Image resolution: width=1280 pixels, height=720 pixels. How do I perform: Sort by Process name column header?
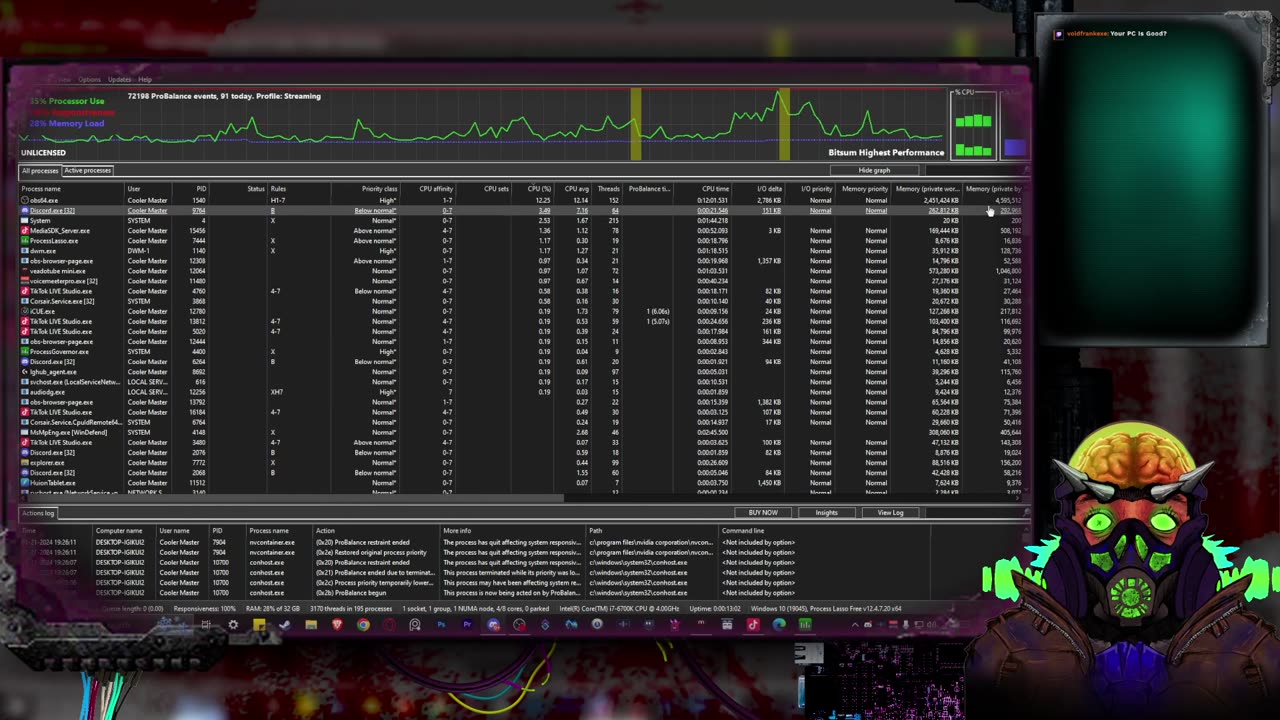(x=72, y=188)
